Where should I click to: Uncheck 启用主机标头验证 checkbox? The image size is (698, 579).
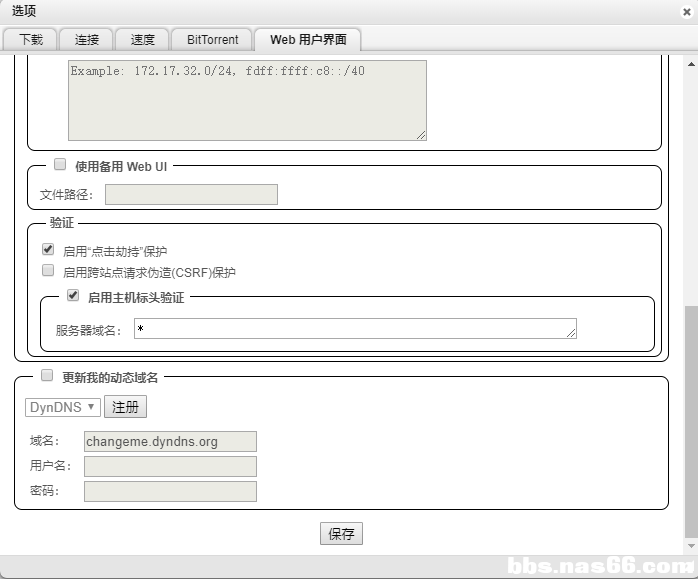point(73,296)
